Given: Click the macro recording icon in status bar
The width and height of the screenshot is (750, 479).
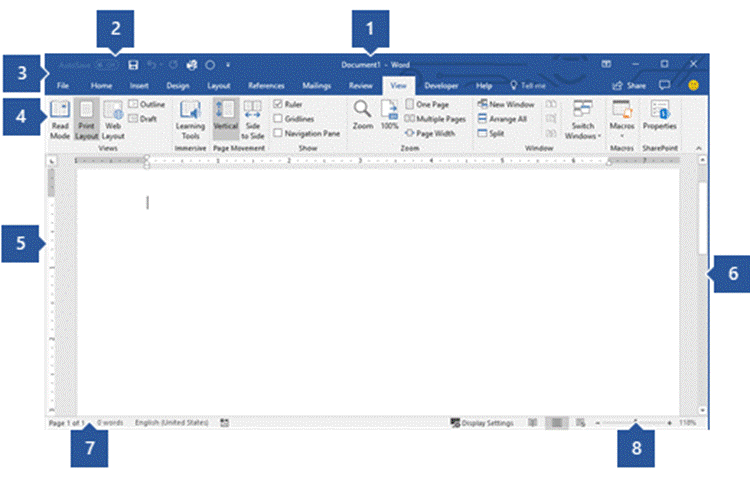Looking at the screenshot, I should (224, 423).
